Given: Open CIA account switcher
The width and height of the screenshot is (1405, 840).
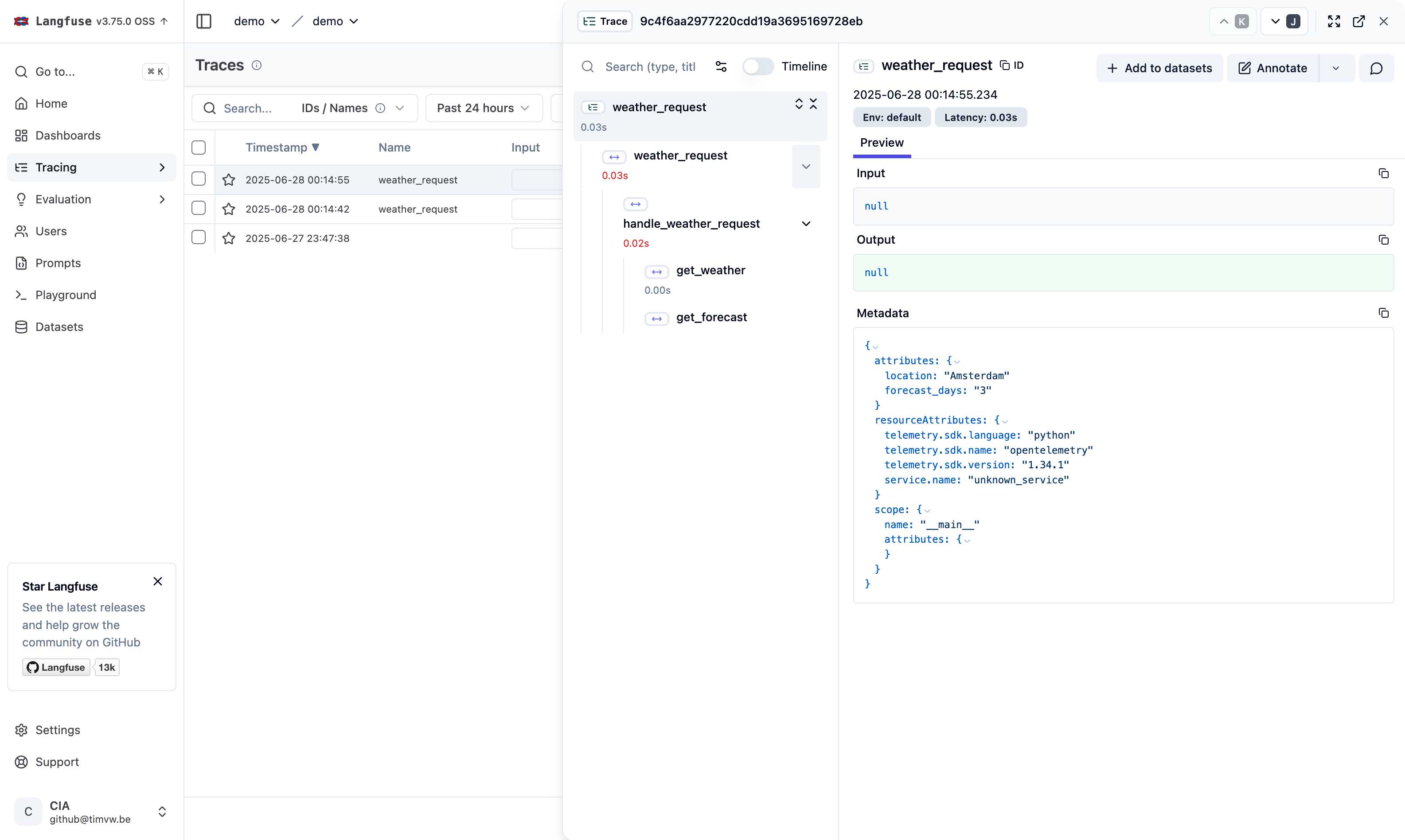Looking at the screenshot, I should (x=91, y=812).
